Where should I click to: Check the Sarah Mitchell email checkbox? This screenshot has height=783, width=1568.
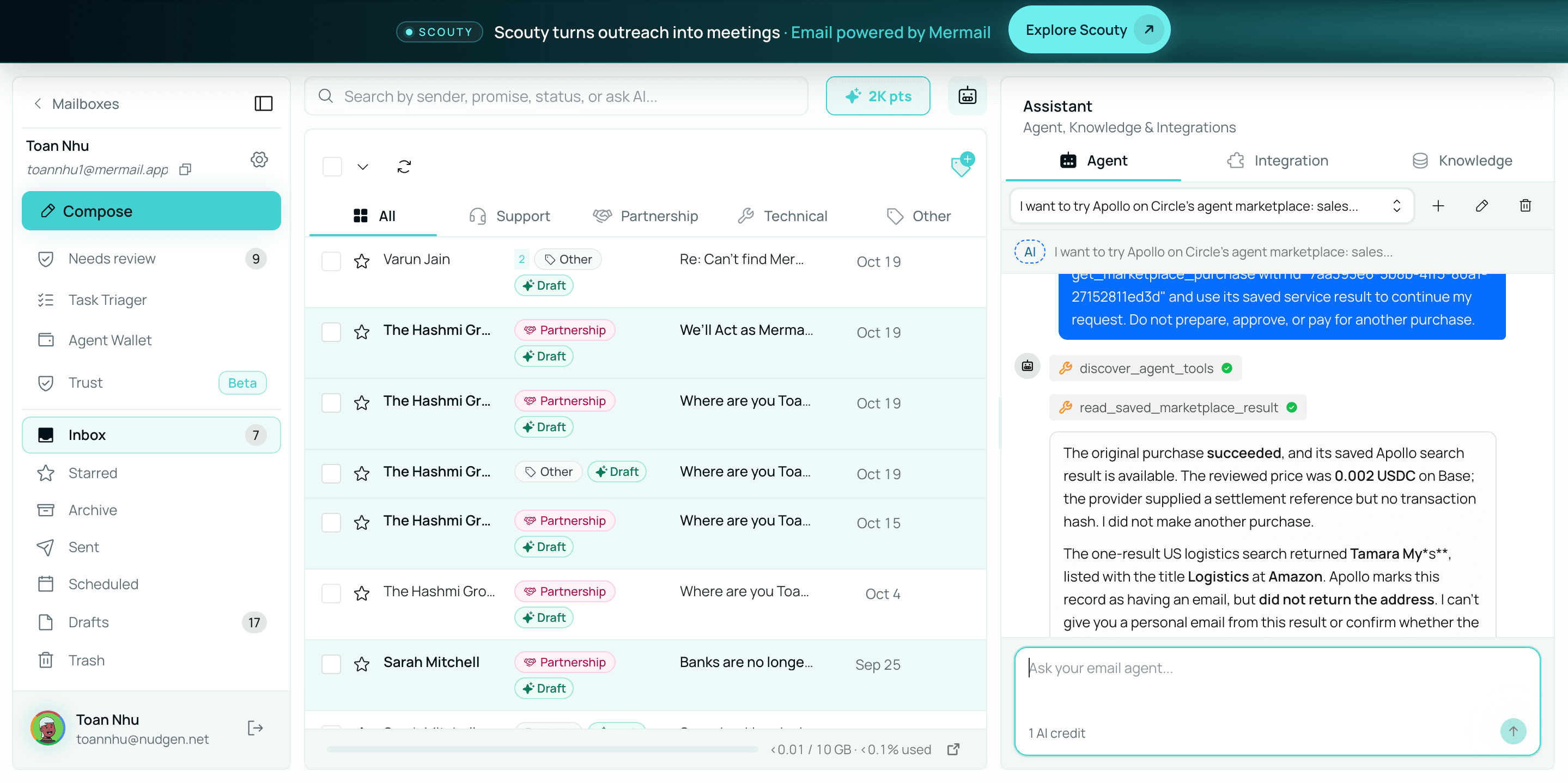331,664
